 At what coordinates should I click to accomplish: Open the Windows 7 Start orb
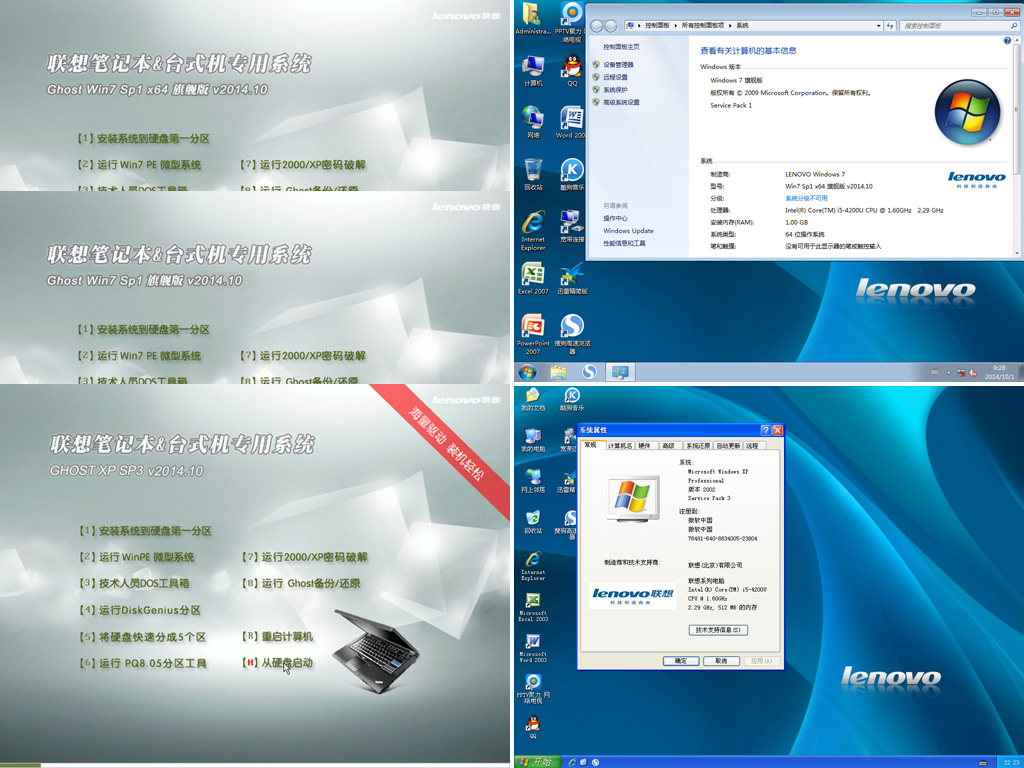click(527, 372)
